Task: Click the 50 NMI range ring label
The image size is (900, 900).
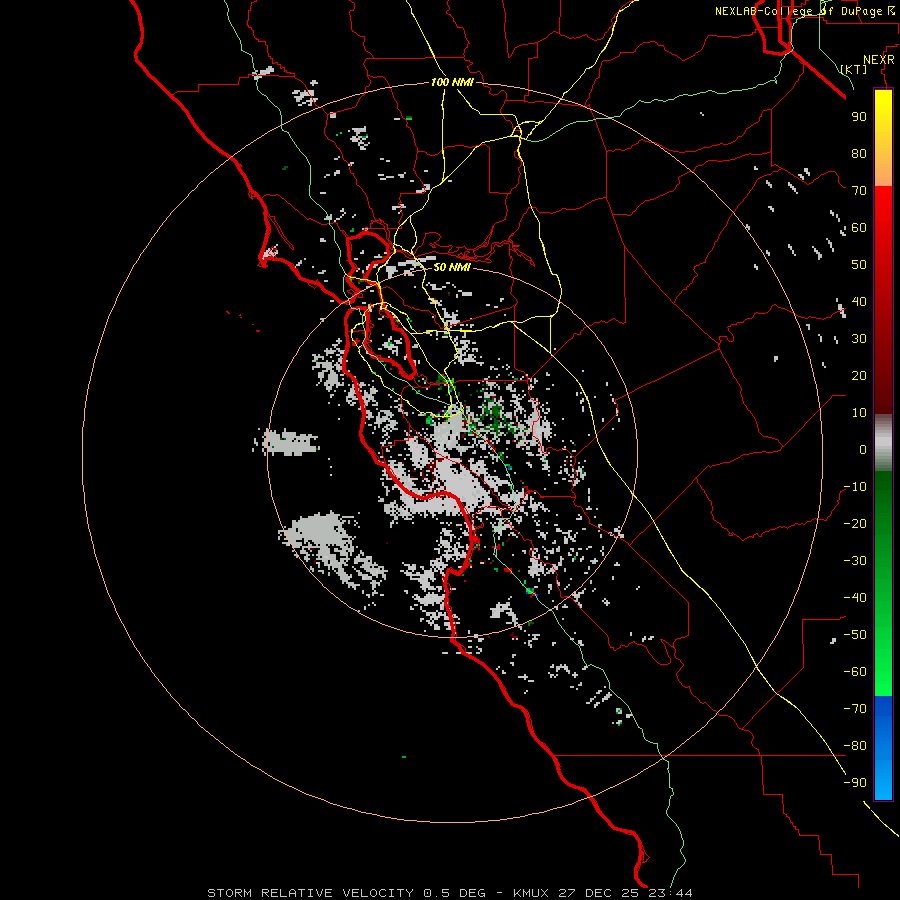Action: pyautogui.click(x=452, y=267)
